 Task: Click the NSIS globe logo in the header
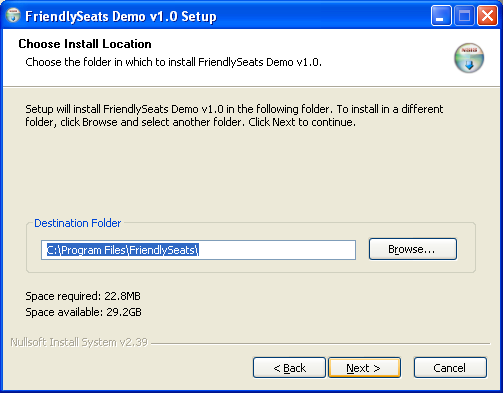[x=469, y=58]
